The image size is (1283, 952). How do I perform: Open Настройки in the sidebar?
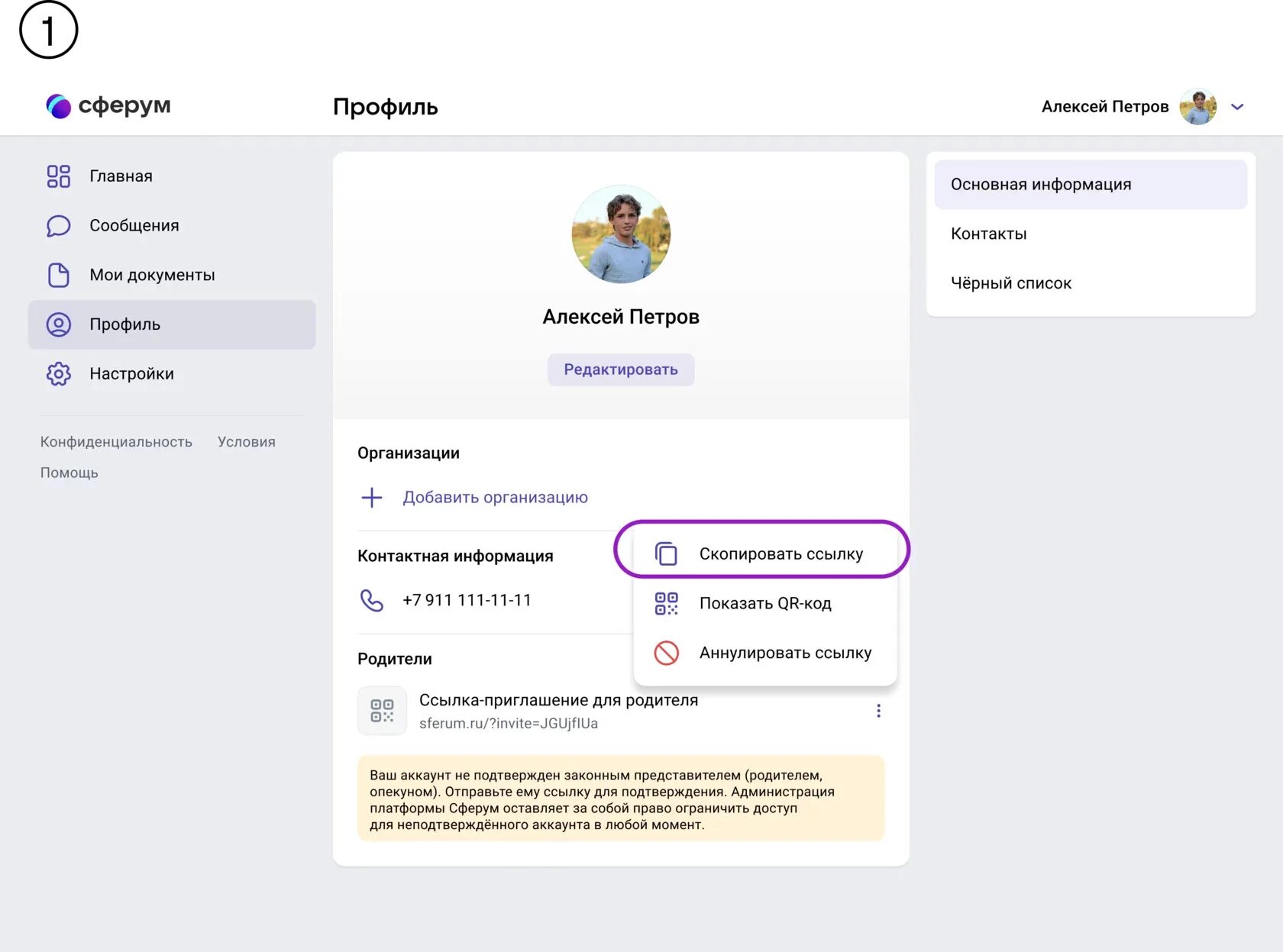coord(172,374)
